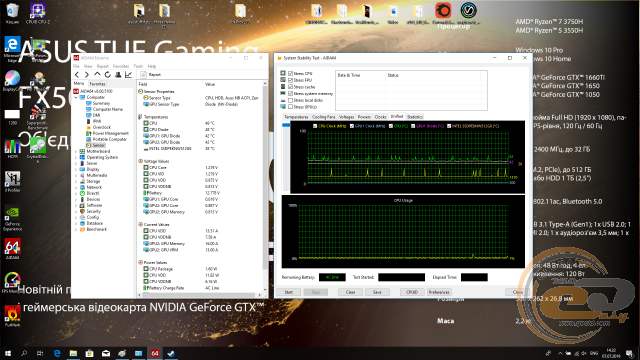Click the Save button in Stability Test
The image size is (640, 360).
pos(377,292)
